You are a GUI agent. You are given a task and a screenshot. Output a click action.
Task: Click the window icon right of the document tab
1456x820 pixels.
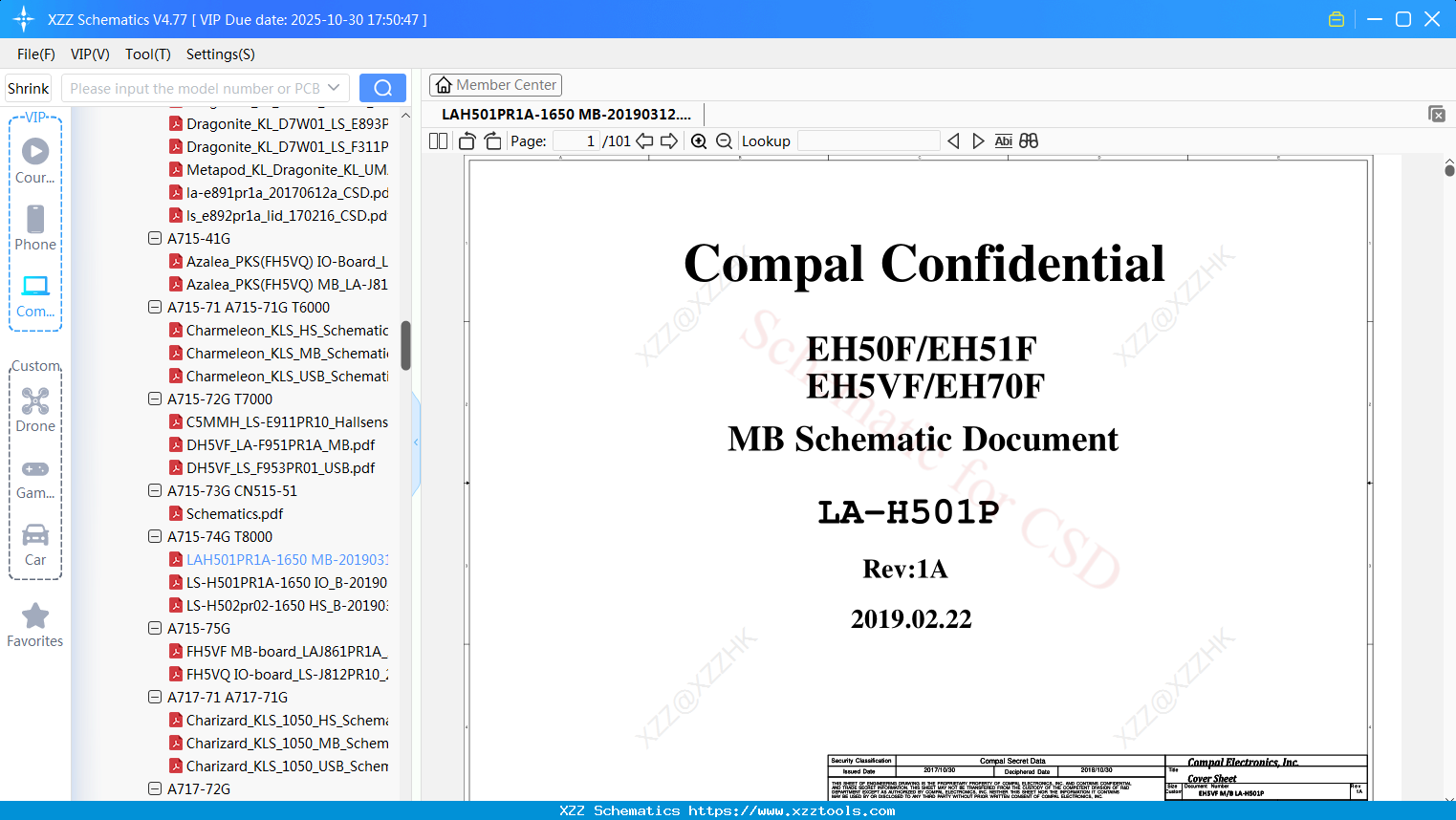pos(1437,114)
